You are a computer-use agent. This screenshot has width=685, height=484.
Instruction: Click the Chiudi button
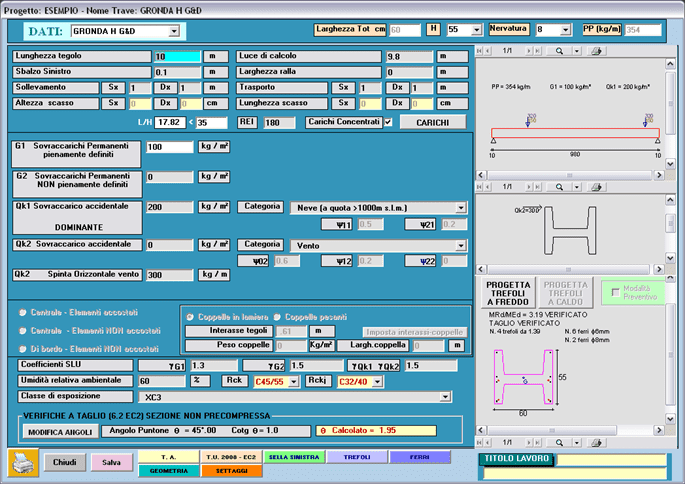coord(65,463)
